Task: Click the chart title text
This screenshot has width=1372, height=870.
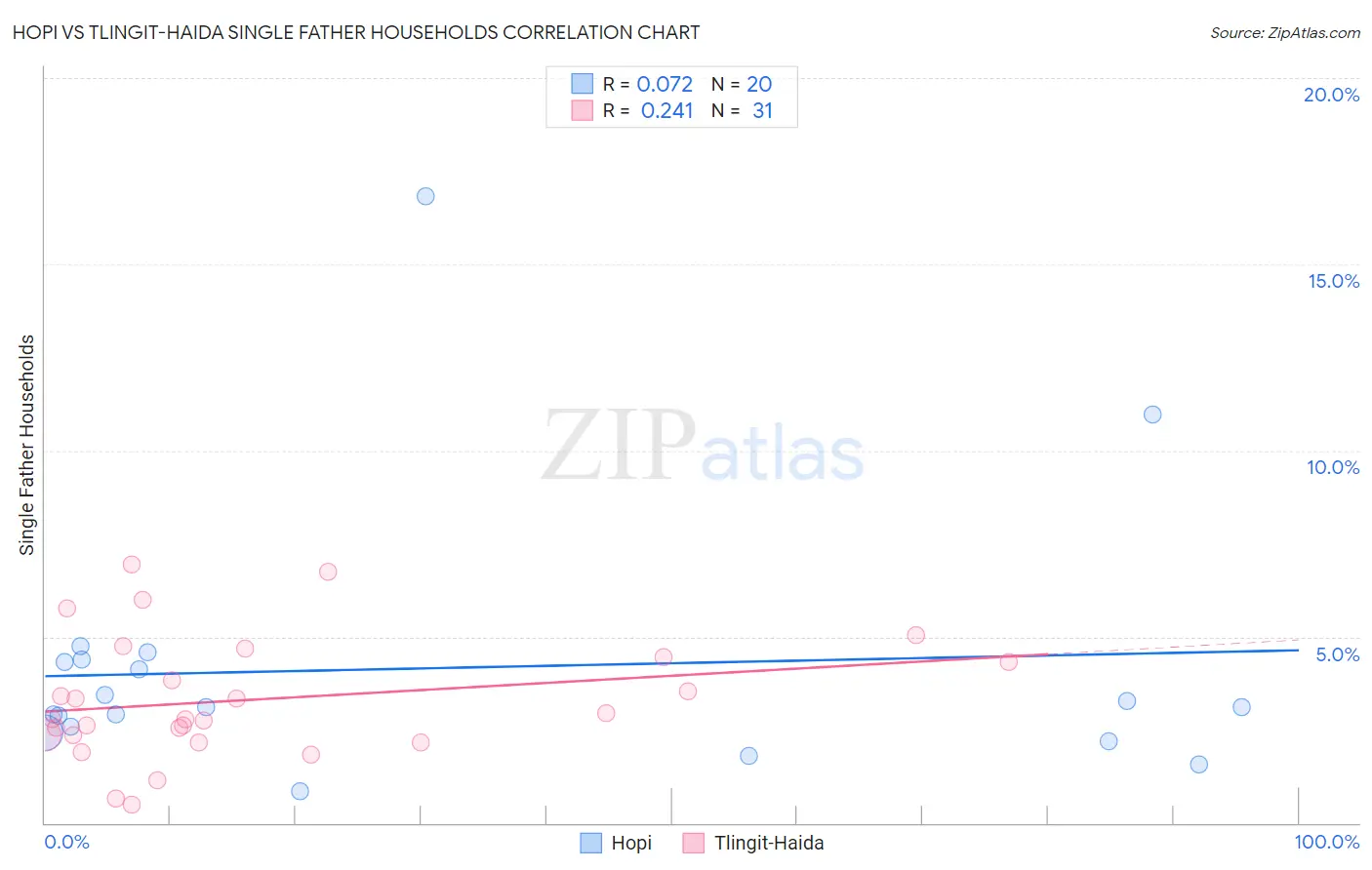Action: (355, 32)
